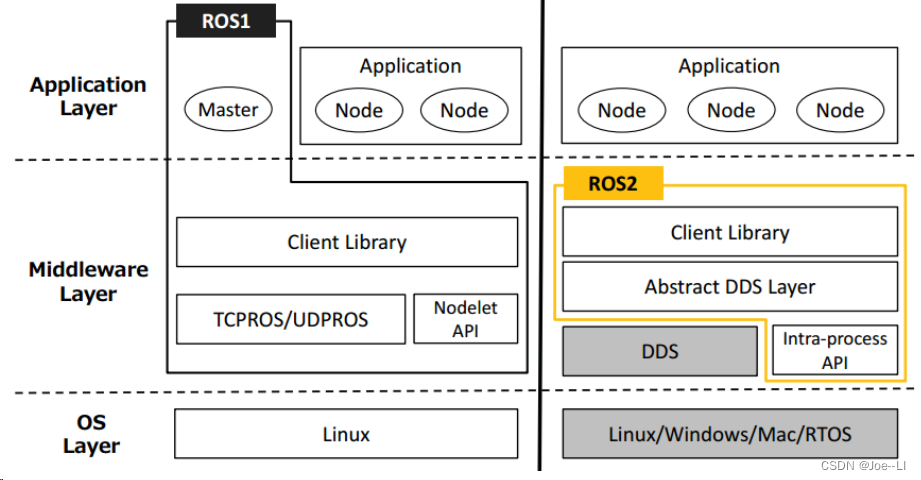Click the ROS2 Client Library box
Screen dimensions: 921x480
730,231
